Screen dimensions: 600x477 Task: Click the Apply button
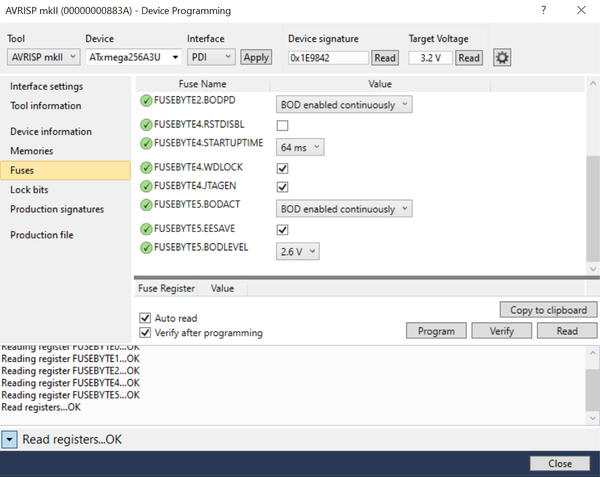pyautogui.click(x=256, y=57)
